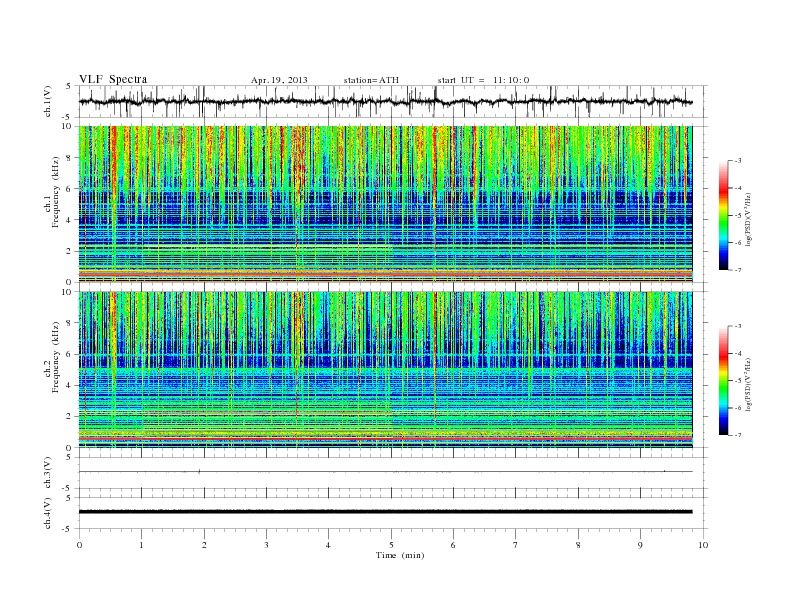
Task: Click the time axis tick label '7'
Action: coord(516,545)
